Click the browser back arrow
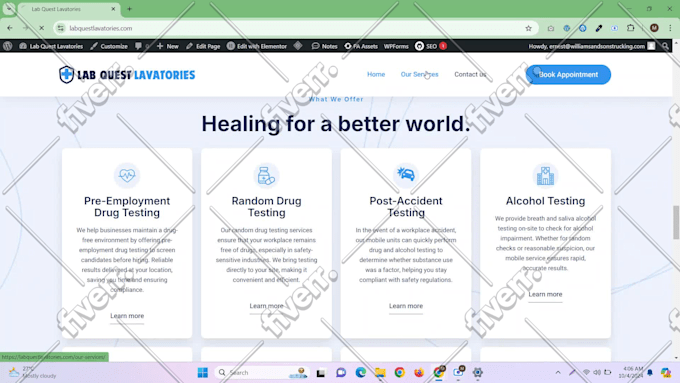Screen dimensions: 680x383 10,28
